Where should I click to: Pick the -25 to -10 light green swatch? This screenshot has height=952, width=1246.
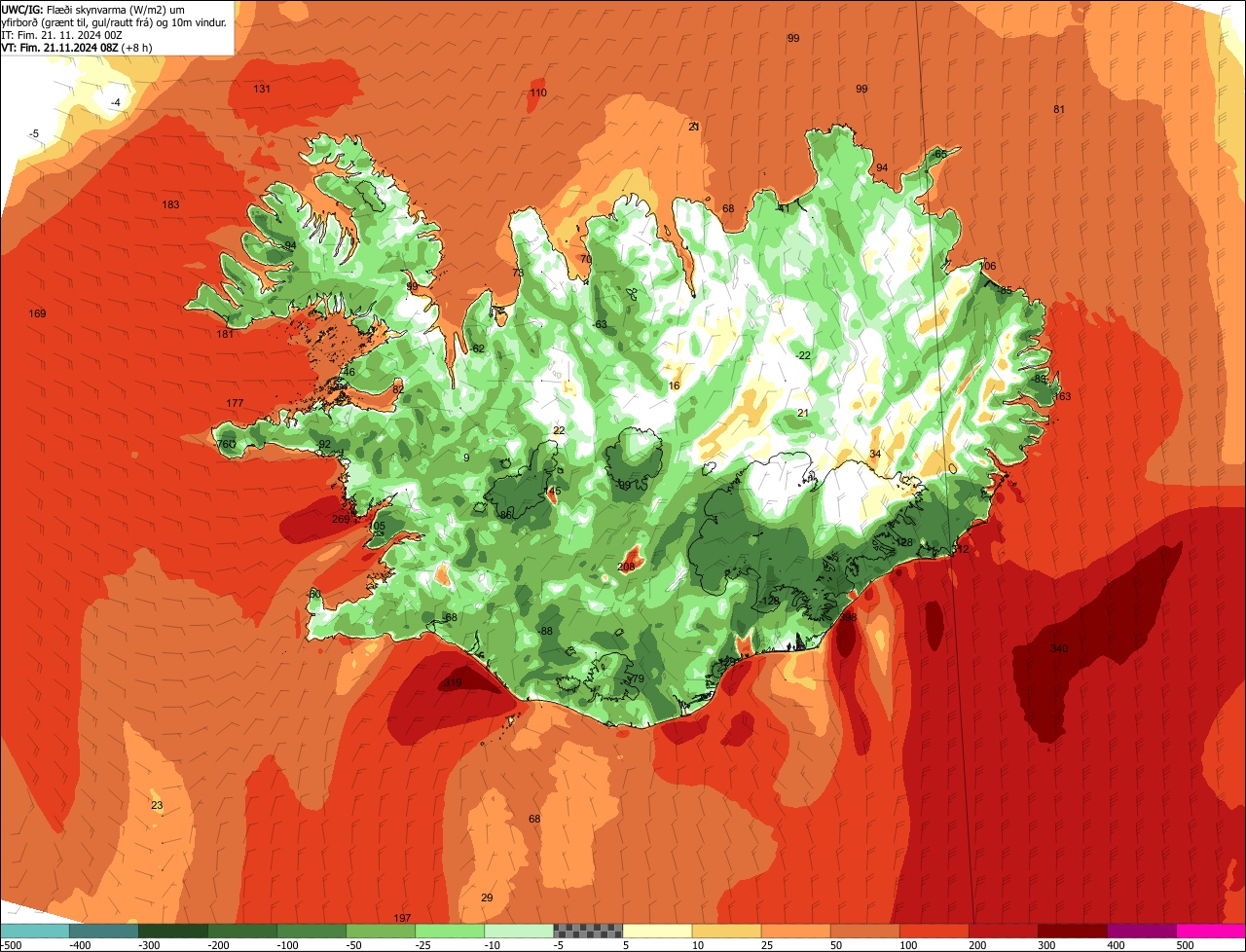[450, 931]
